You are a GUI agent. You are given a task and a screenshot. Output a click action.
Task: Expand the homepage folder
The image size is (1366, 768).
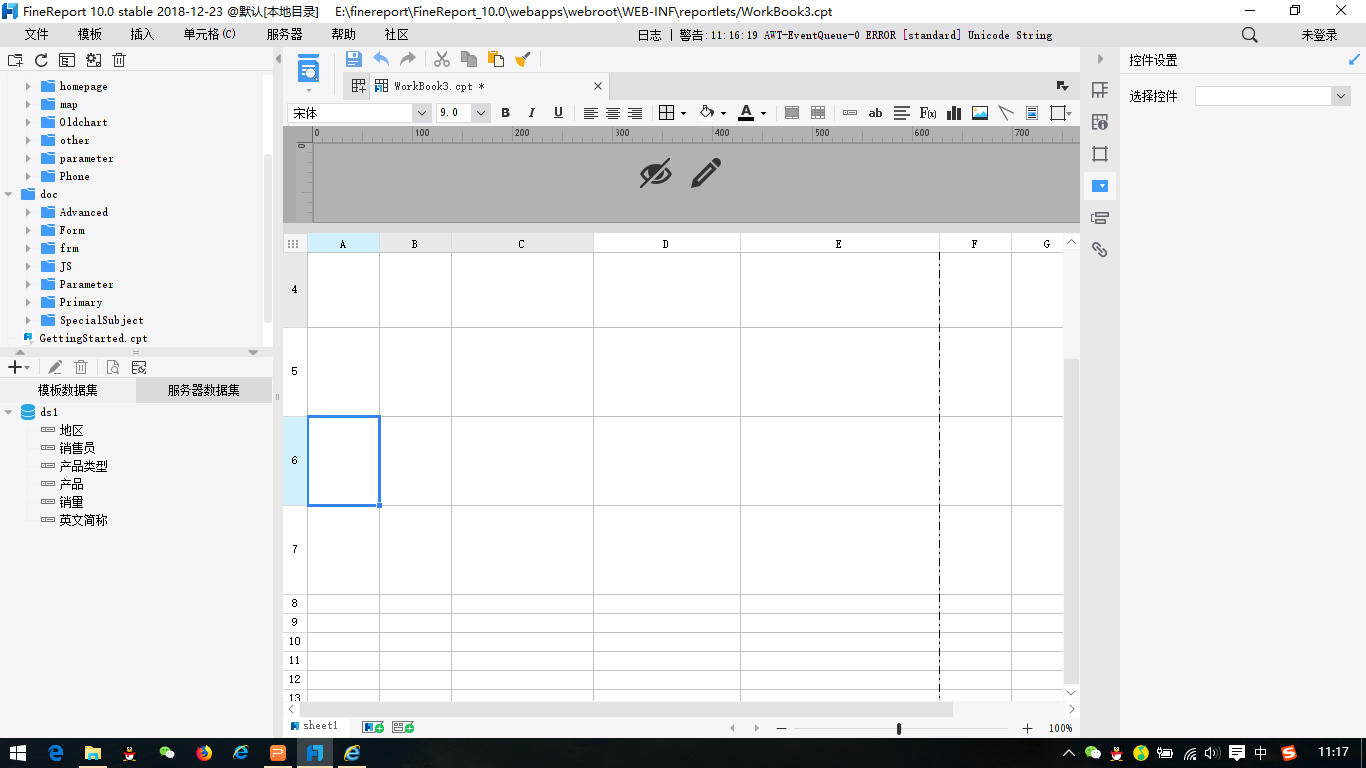tap(28, 86)
